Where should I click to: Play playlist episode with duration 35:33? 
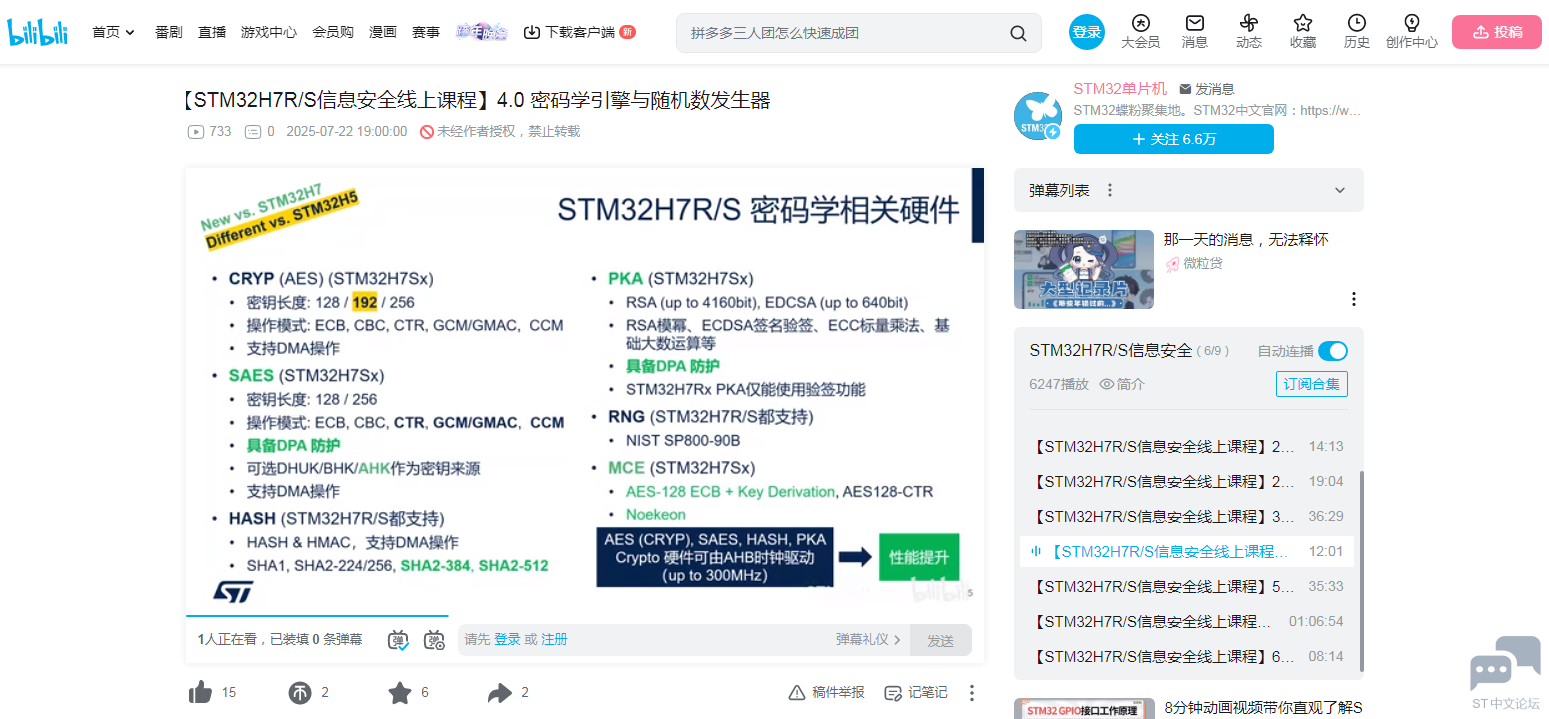click(1189, 586)
